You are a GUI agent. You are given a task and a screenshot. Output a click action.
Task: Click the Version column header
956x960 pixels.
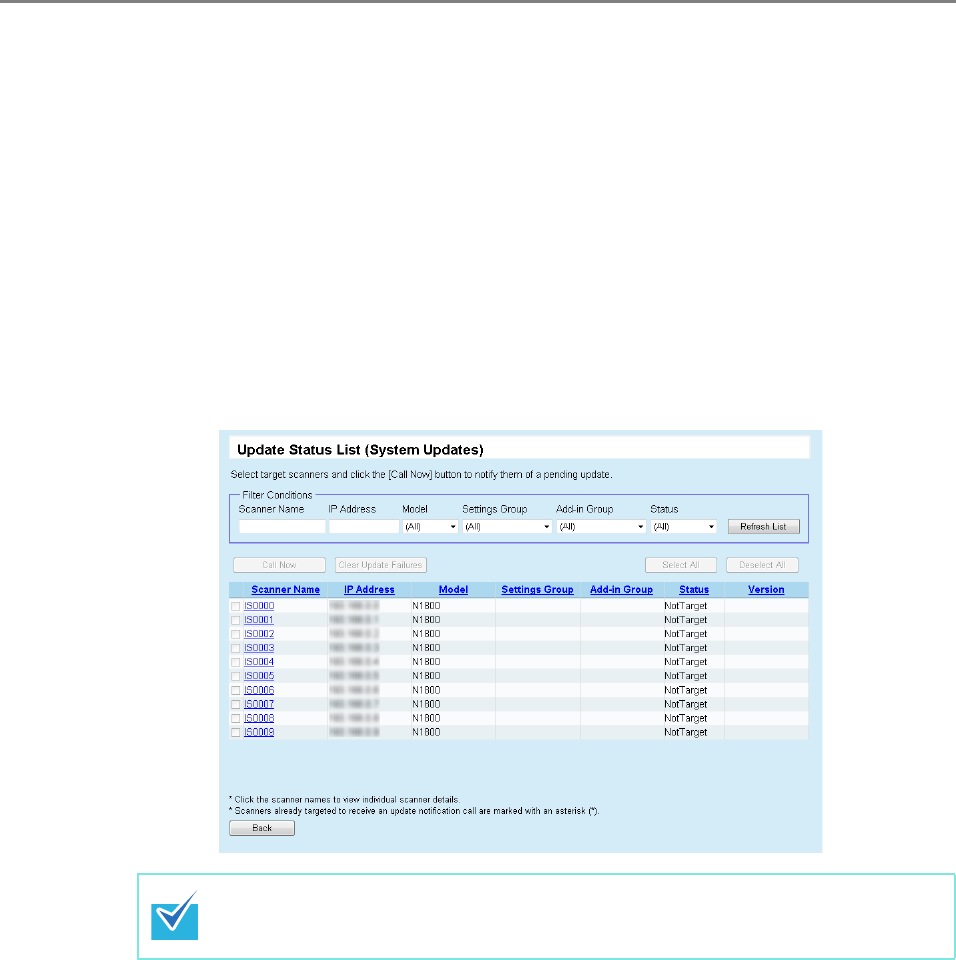click(766, 590)
